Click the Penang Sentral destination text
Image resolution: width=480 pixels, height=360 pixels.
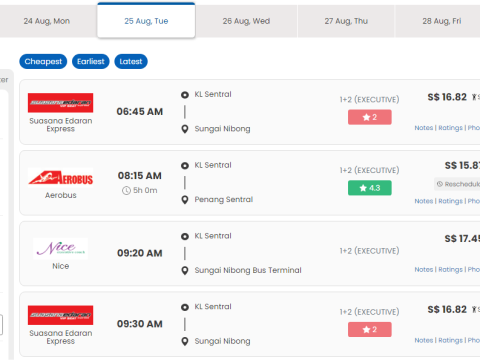224,199
